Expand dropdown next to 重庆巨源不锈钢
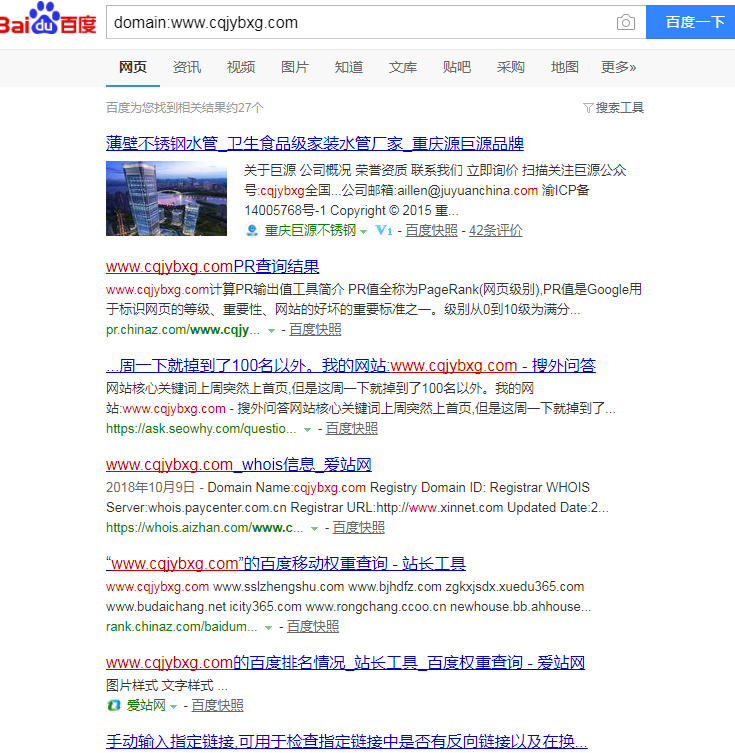Screen dimensions: 735x753 (363, 231)
